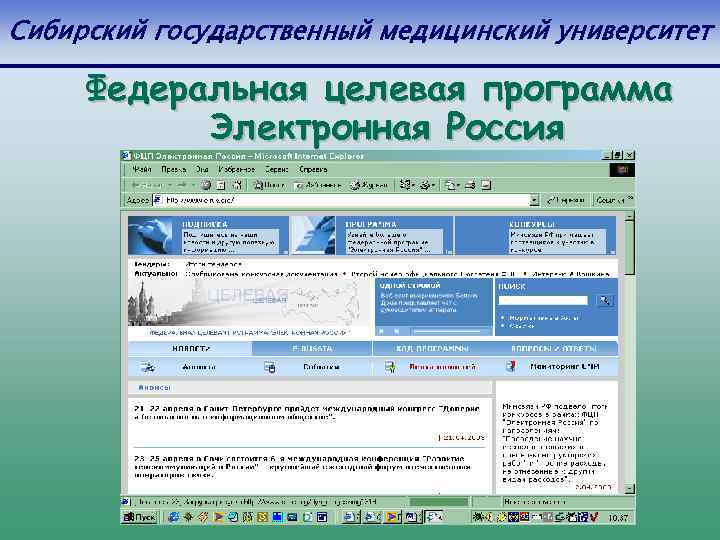Click the Федеральная целевая программа logo banner
The height and width of the screenshot is (540, 720).
pyautogui.click(x=249, y=308)
